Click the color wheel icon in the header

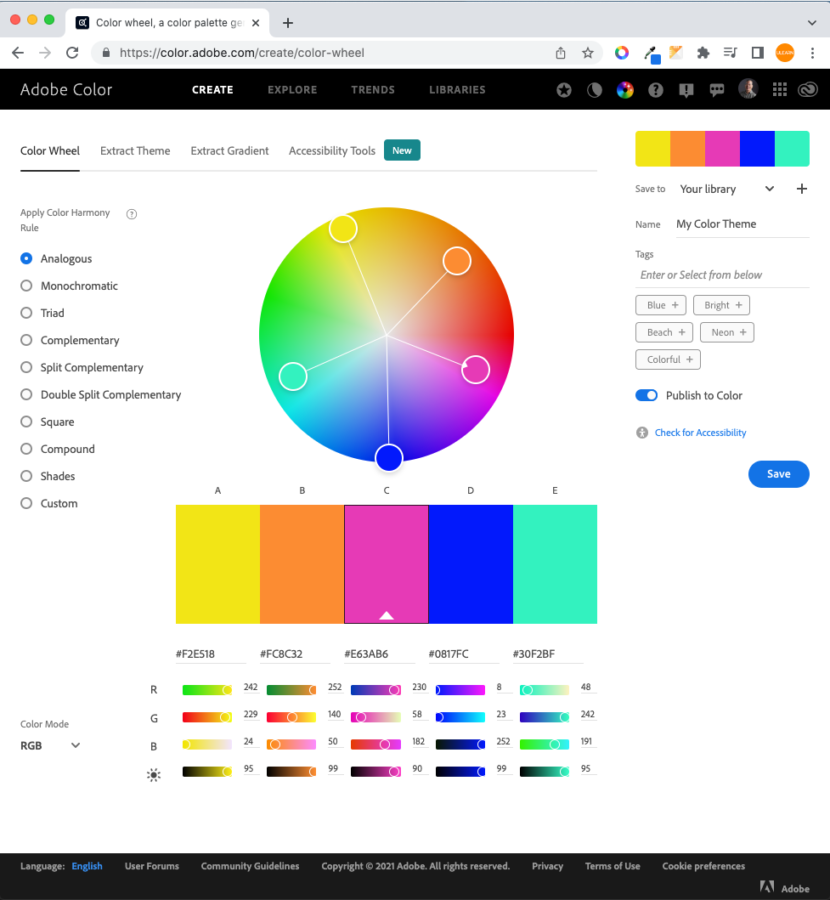click(625, 89)
